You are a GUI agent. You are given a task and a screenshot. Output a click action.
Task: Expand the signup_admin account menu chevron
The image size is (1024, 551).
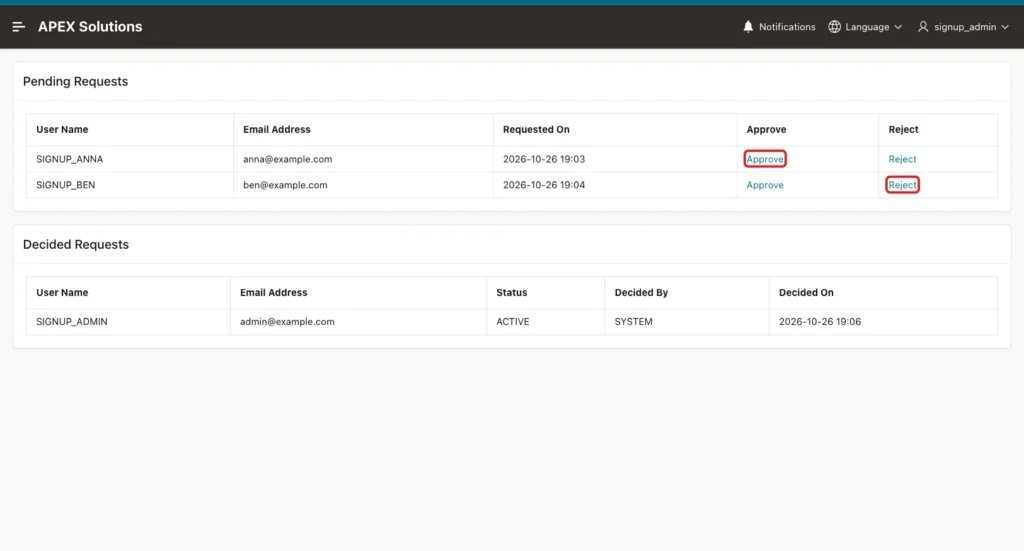[1005, 27]
